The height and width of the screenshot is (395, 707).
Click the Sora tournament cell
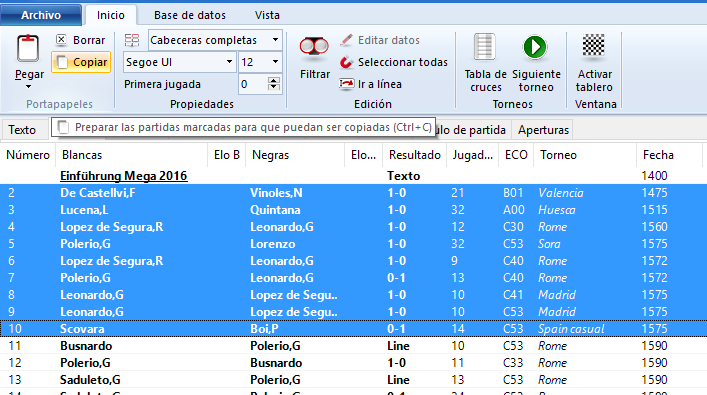(549, 244)
